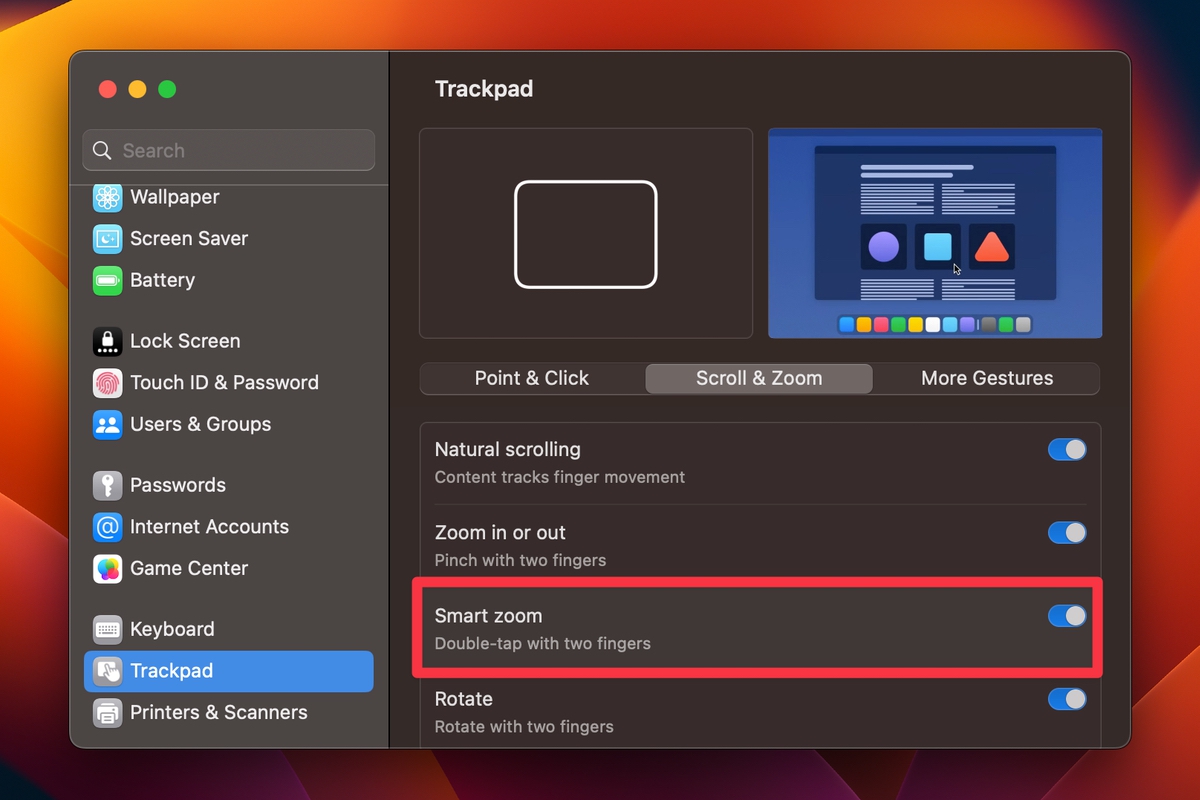Open the Passwords settings pane
The image size is (1200, 800).
(x=179, y=485)
